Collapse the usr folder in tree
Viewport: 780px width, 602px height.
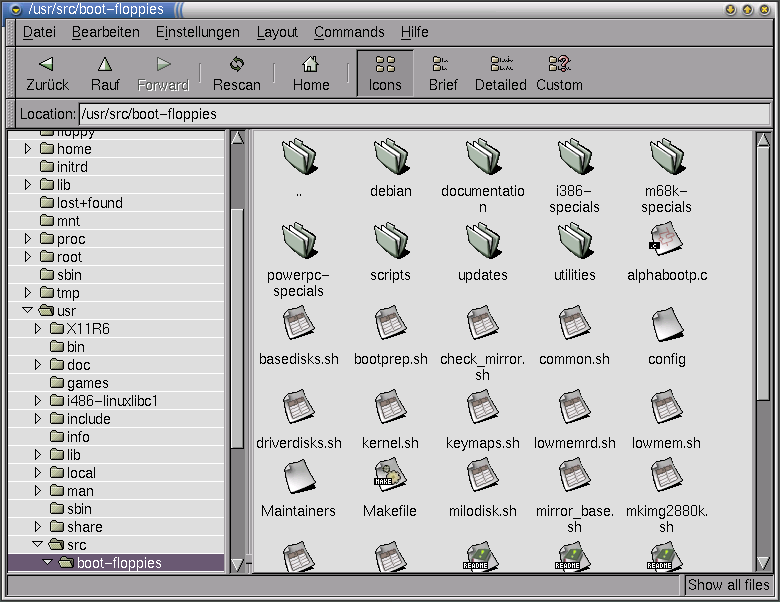pos(28,310)
